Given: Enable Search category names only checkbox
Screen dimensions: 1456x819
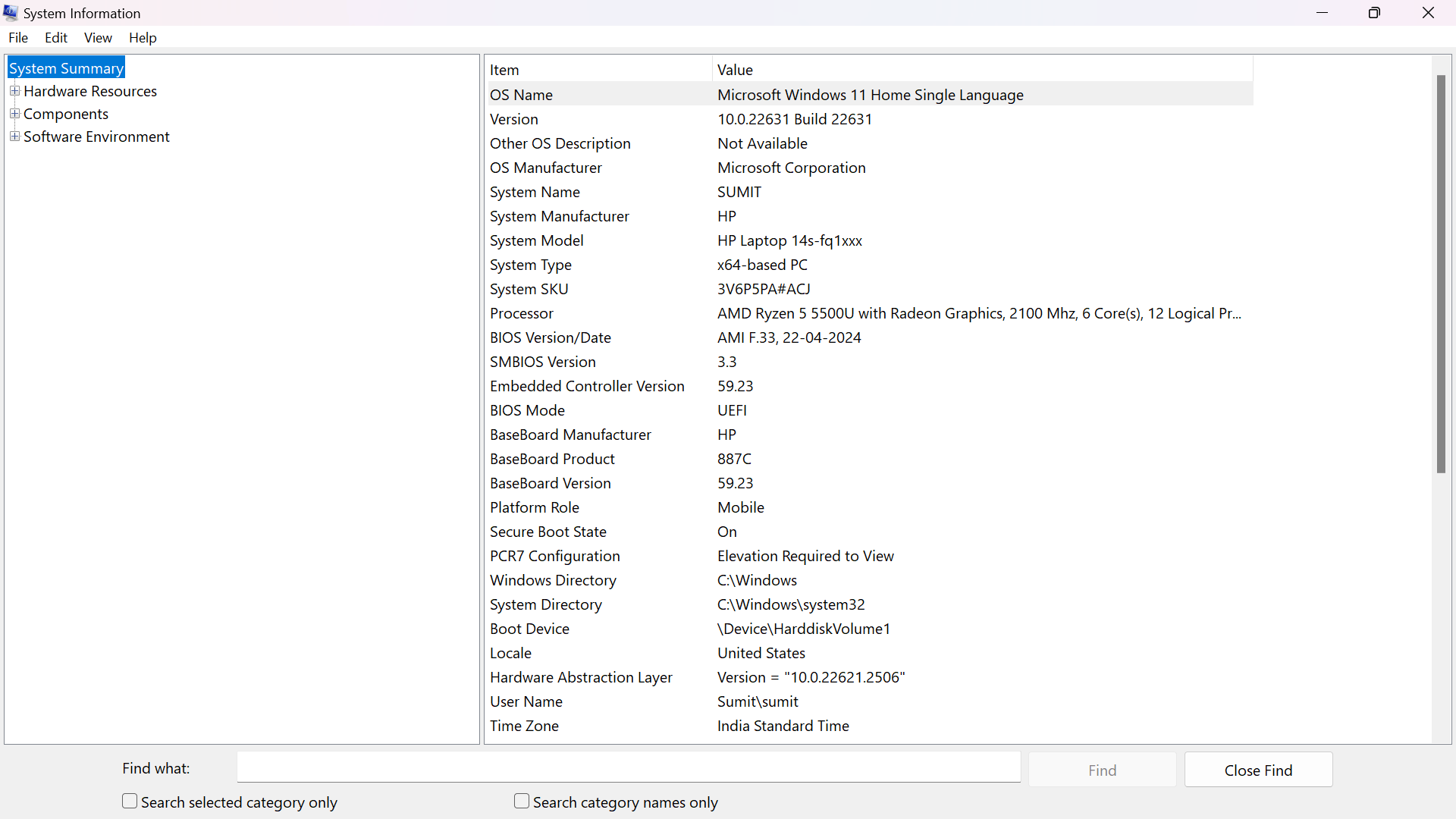Looking at the screenshot, I should (x=522, y=802).
